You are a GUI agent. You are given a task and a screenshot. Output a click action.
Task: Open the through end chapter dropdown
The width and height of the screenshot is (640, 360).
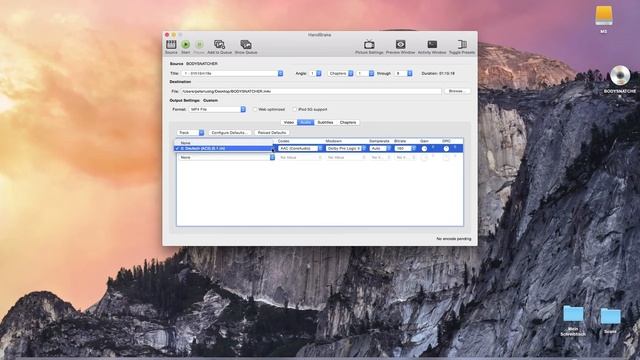coord(404,73)
